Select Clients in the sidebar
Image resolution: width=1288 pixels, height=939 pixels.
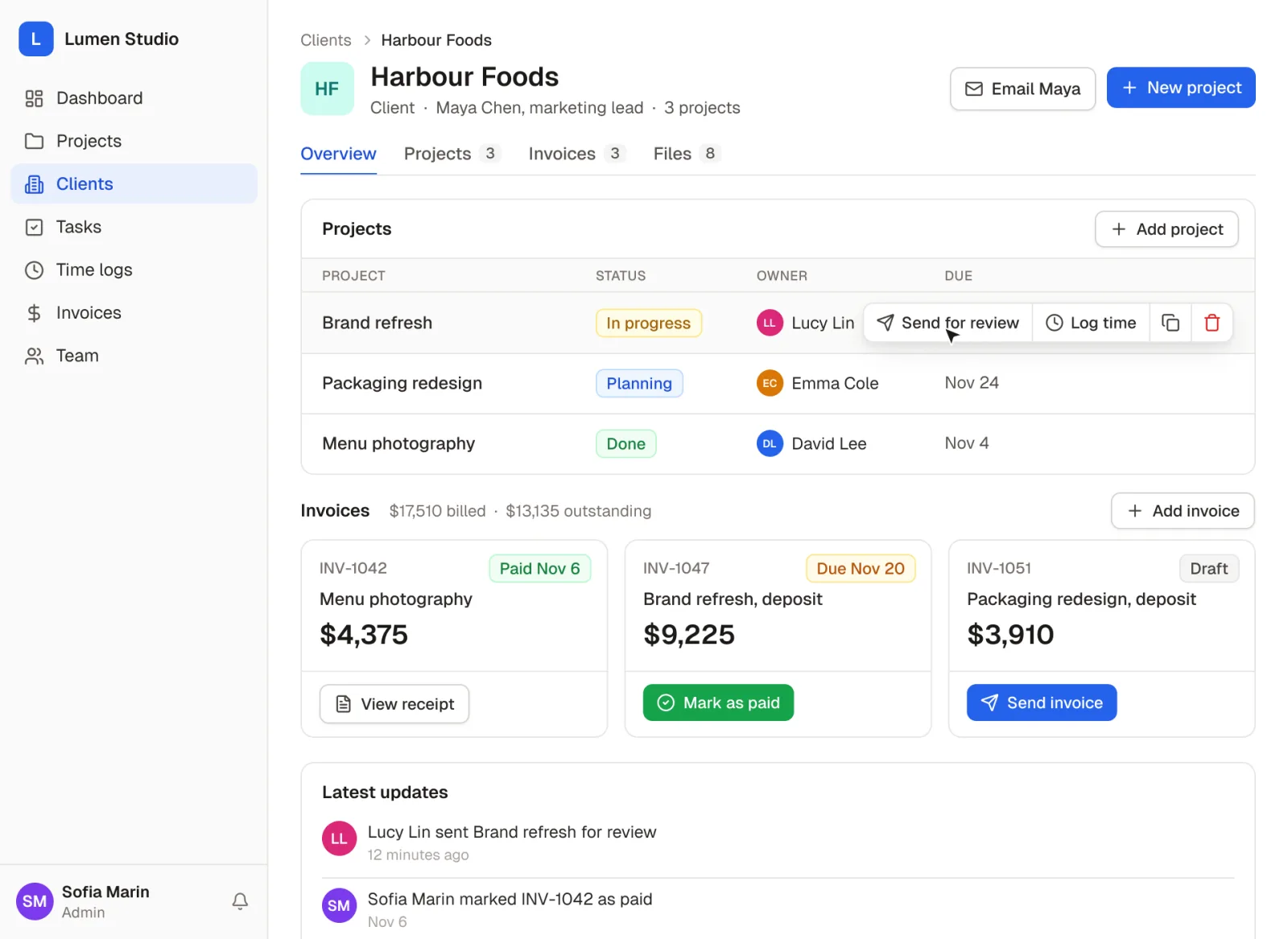(x=134, y=183)
